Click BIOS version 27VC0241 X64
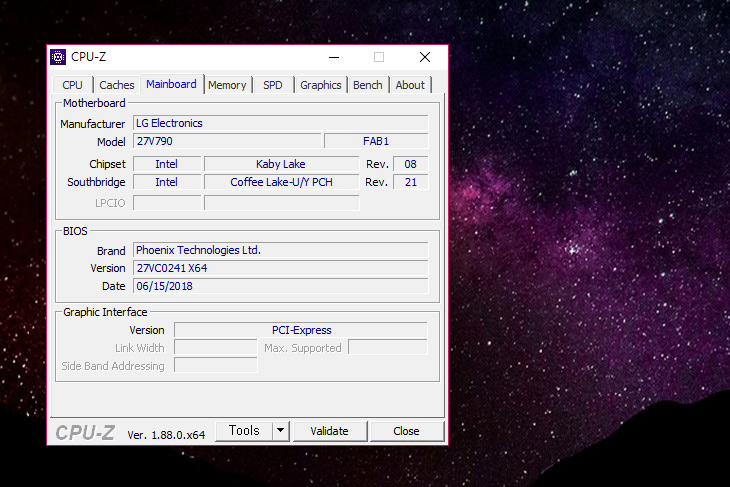The width and height of the screenshot is (730, 487). (x=280, y=268)
